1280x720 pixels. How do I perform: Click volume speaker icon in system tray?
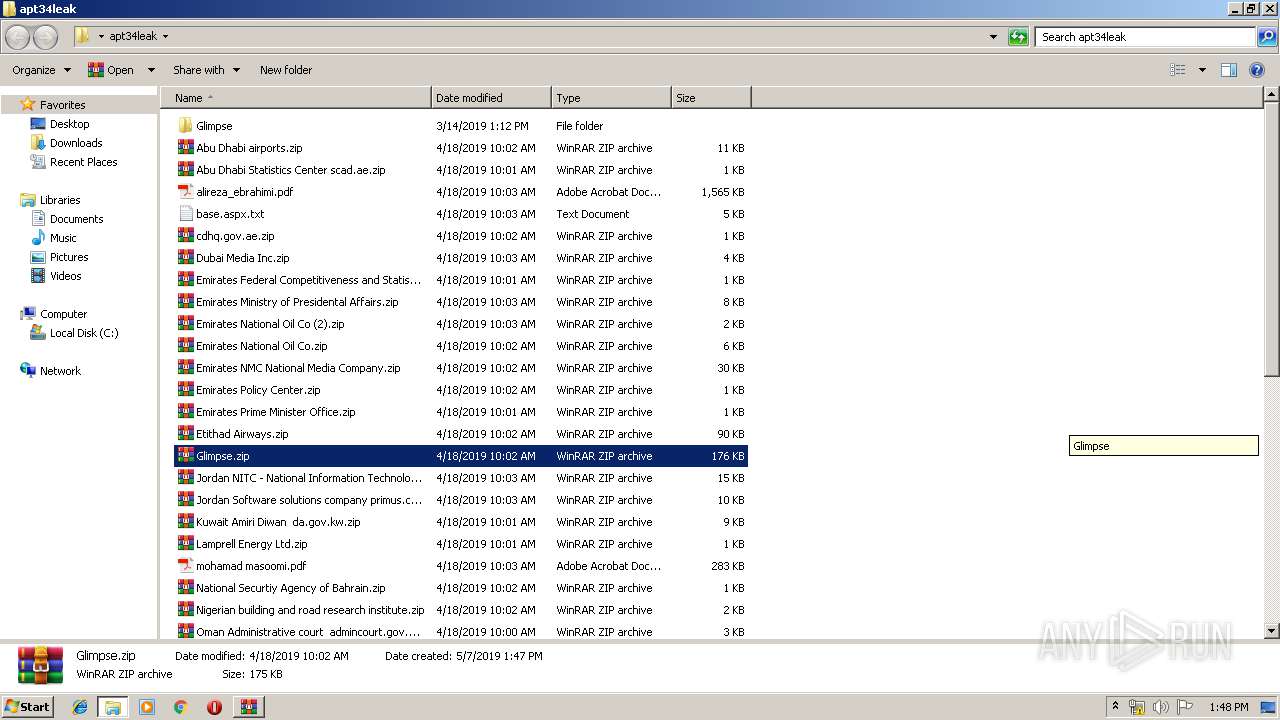point(1161,707)
